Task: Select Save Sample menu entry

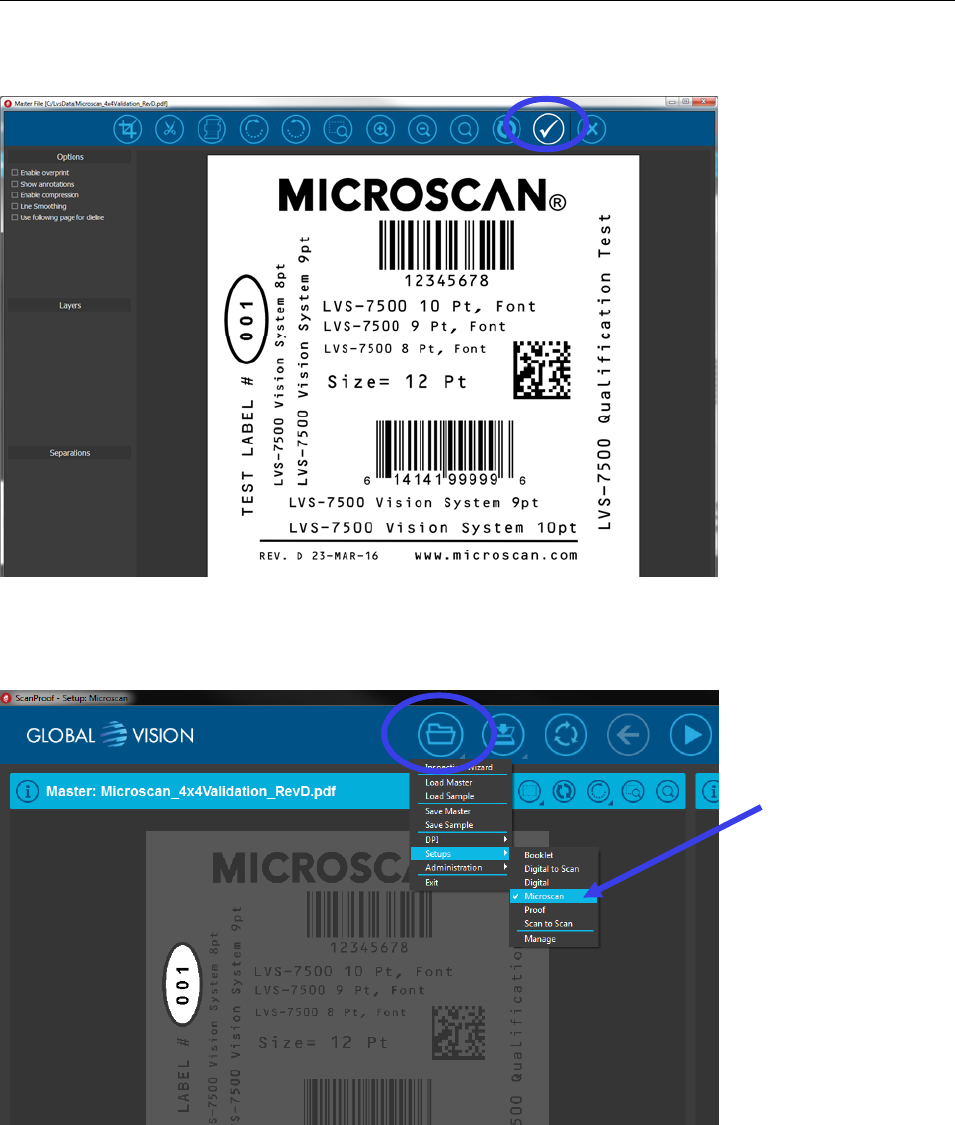Action: pos(460,825)
